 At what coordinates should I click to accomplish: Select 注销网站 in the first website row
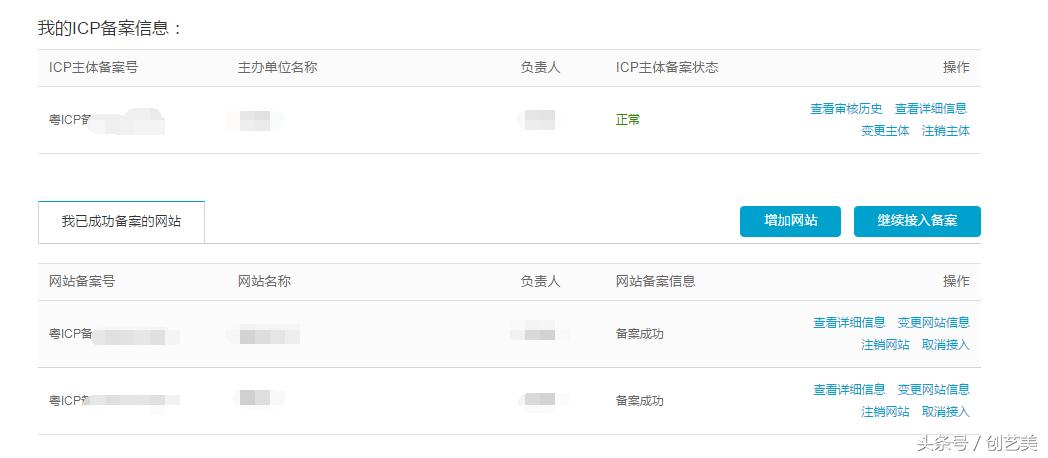coord(885,345)
